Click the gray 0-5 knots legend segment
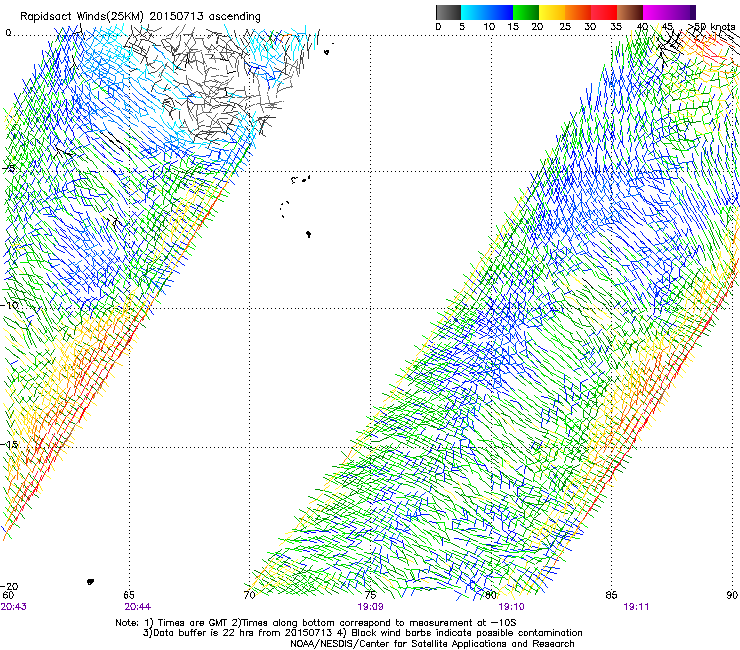This screenshot has height=650, width=740. (448, 12)
